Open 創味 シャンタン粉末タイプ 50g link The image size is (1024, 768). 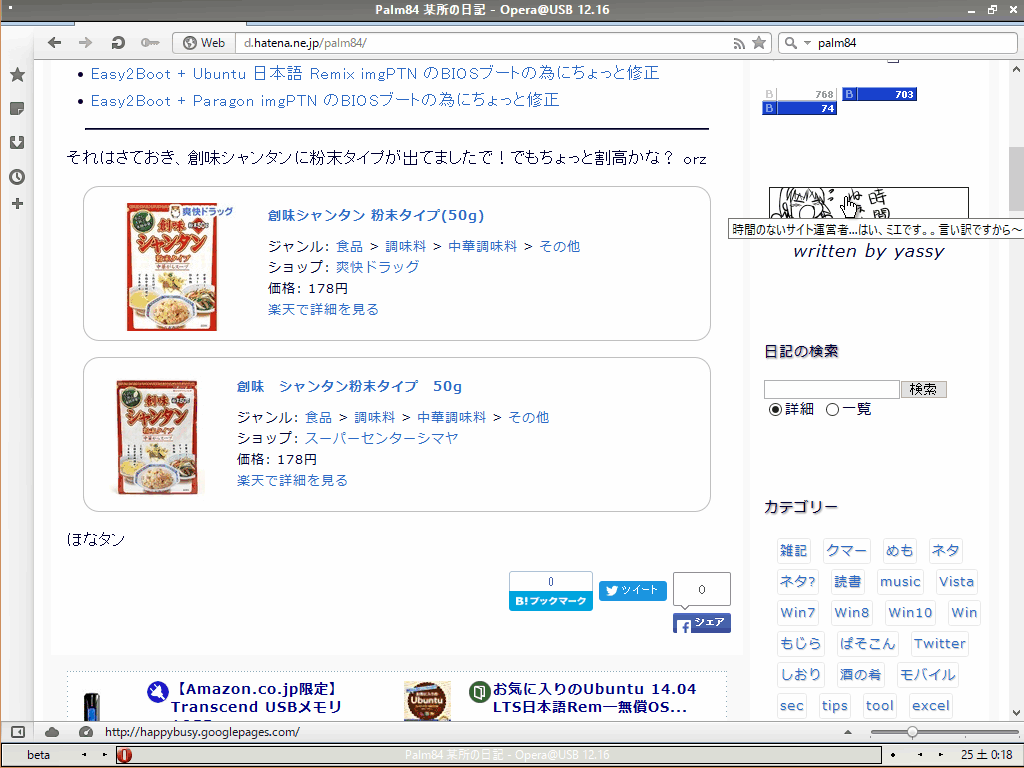349,386
